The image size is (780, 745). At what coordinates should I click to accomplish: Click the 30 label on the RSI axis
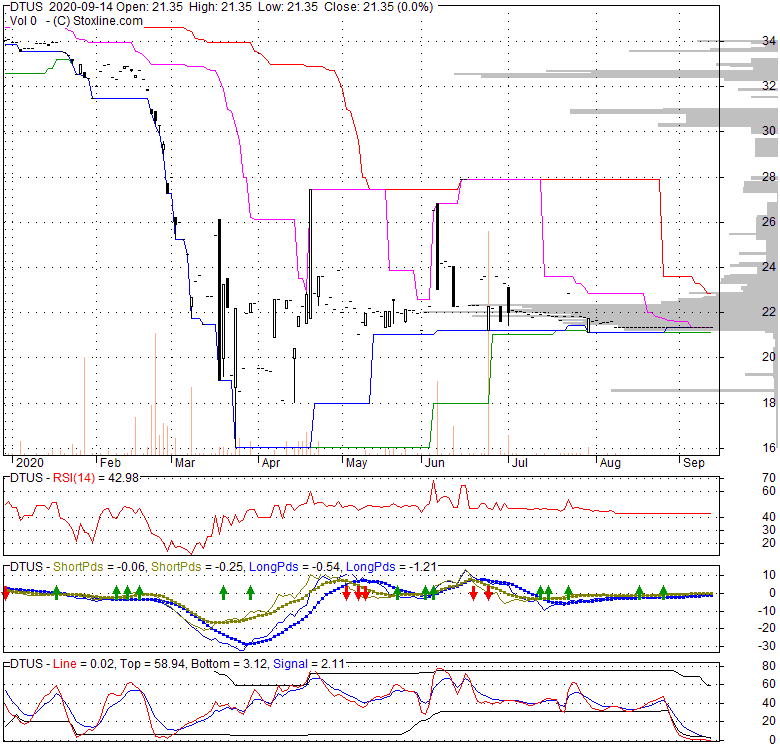click(x=769, y=530)
